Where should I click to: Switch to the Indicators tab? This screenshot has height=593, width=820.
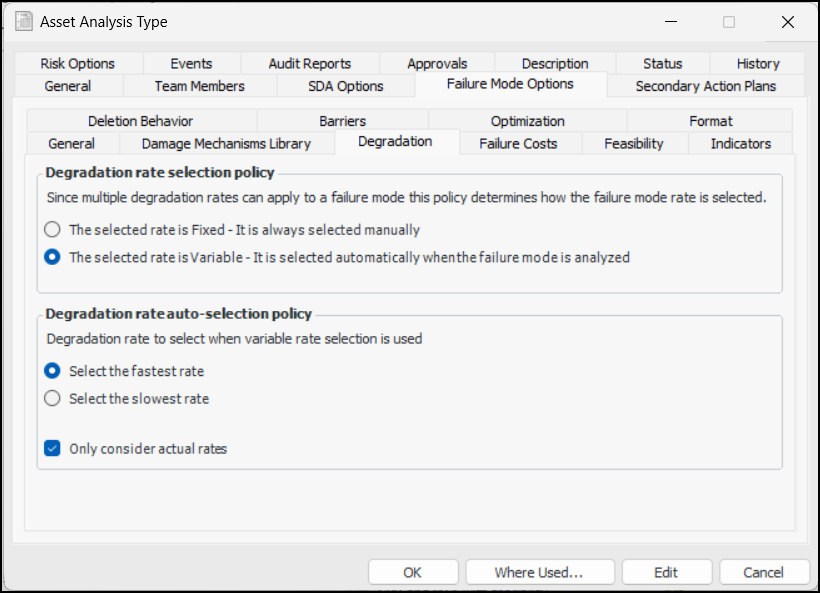(x=740, y=143)
